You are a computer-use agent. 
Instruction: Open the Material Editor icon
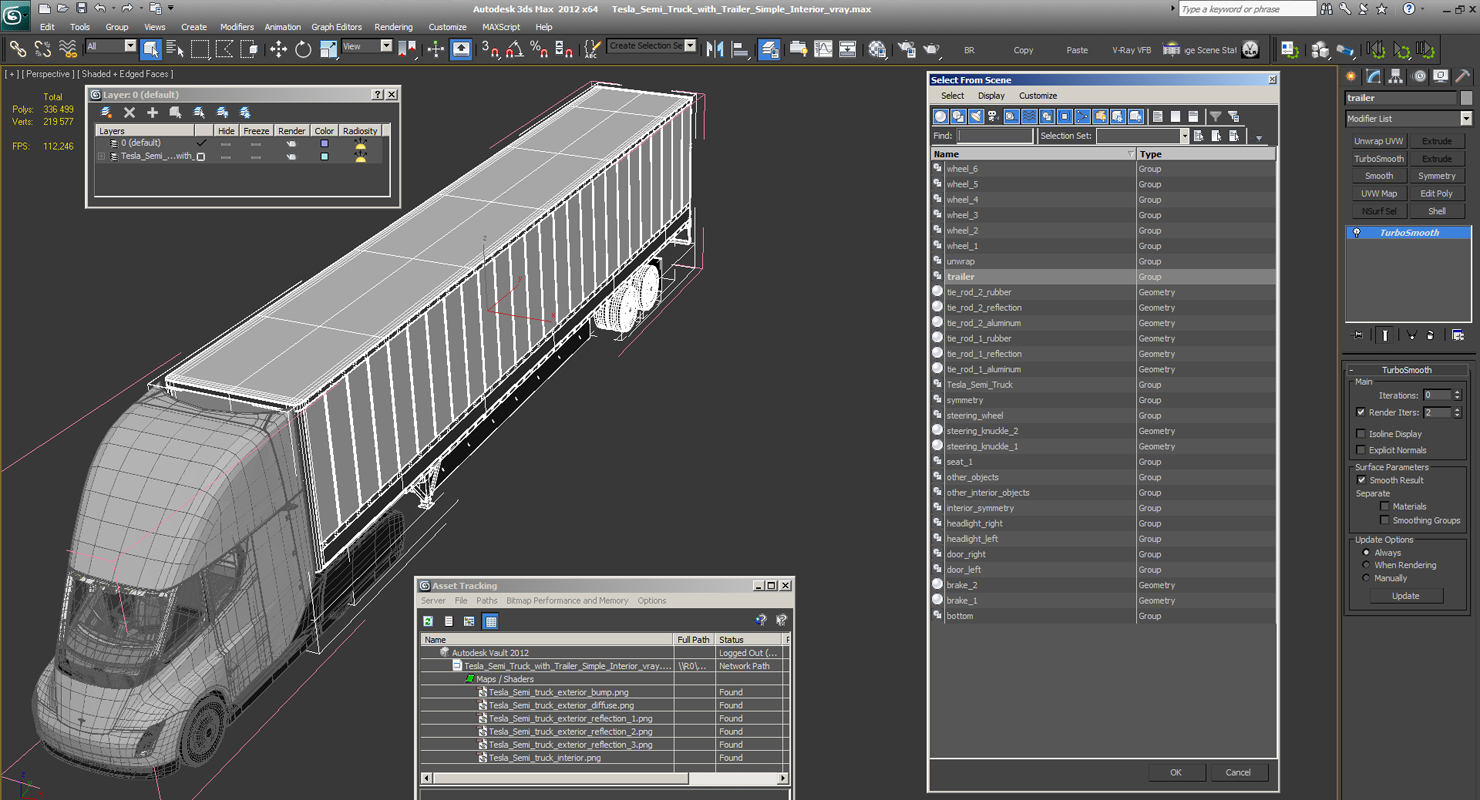[x=877, y=48]
